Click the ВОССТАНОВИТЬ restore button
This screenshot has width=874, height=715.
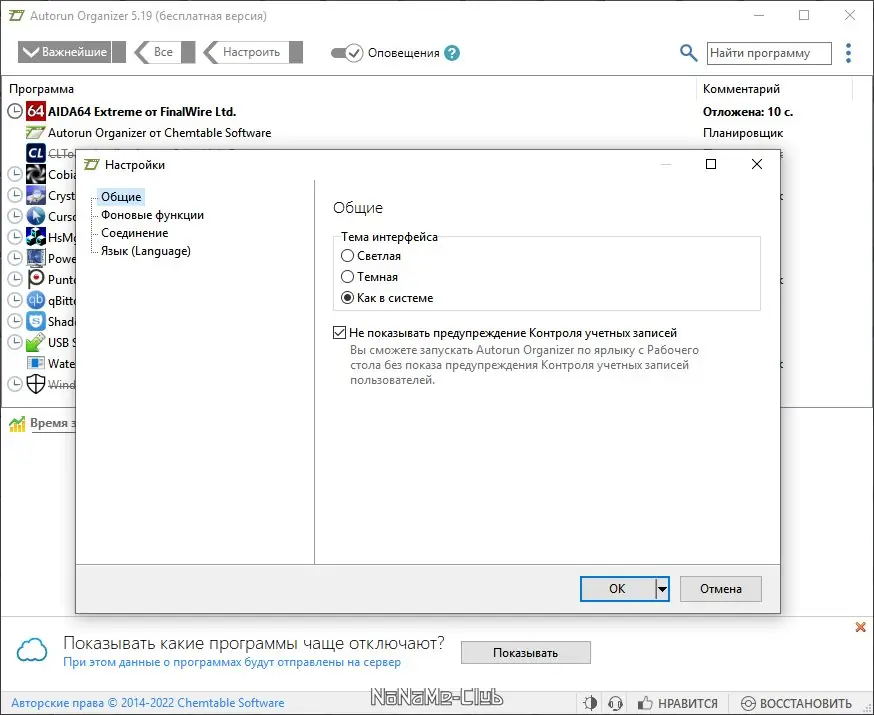tap(796, 703)
